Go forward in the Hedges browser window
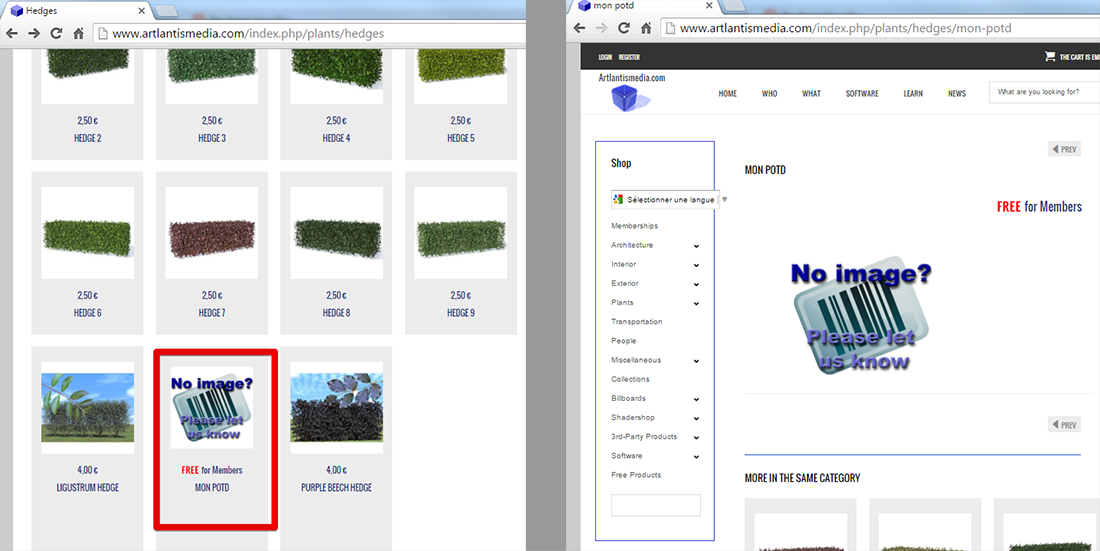 (34, 33)
